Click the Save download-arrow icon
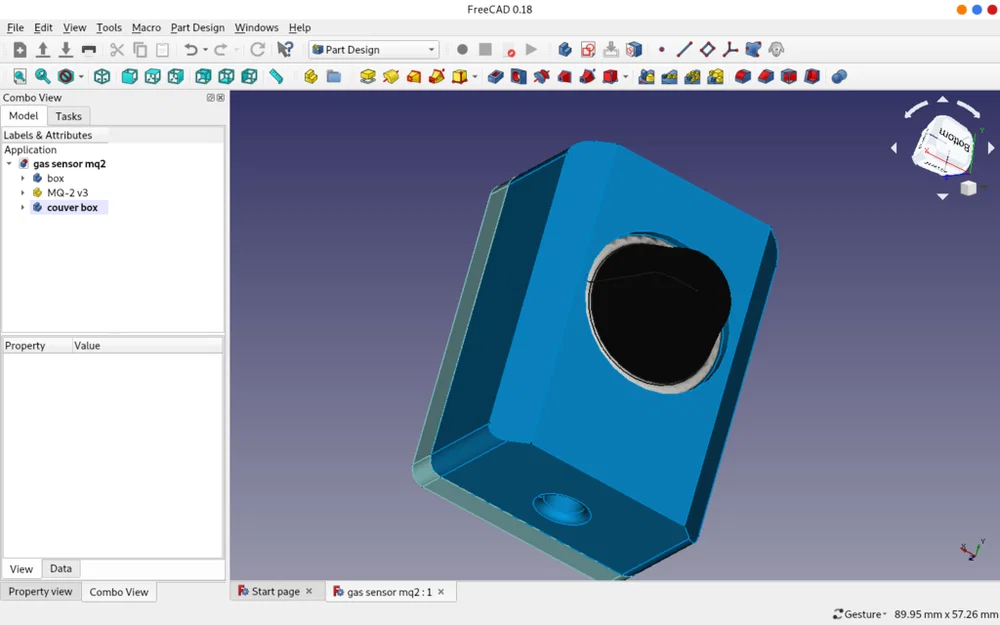Image resolution: width=1000 pixels, height=625 pixels. (x=66, y=50)
